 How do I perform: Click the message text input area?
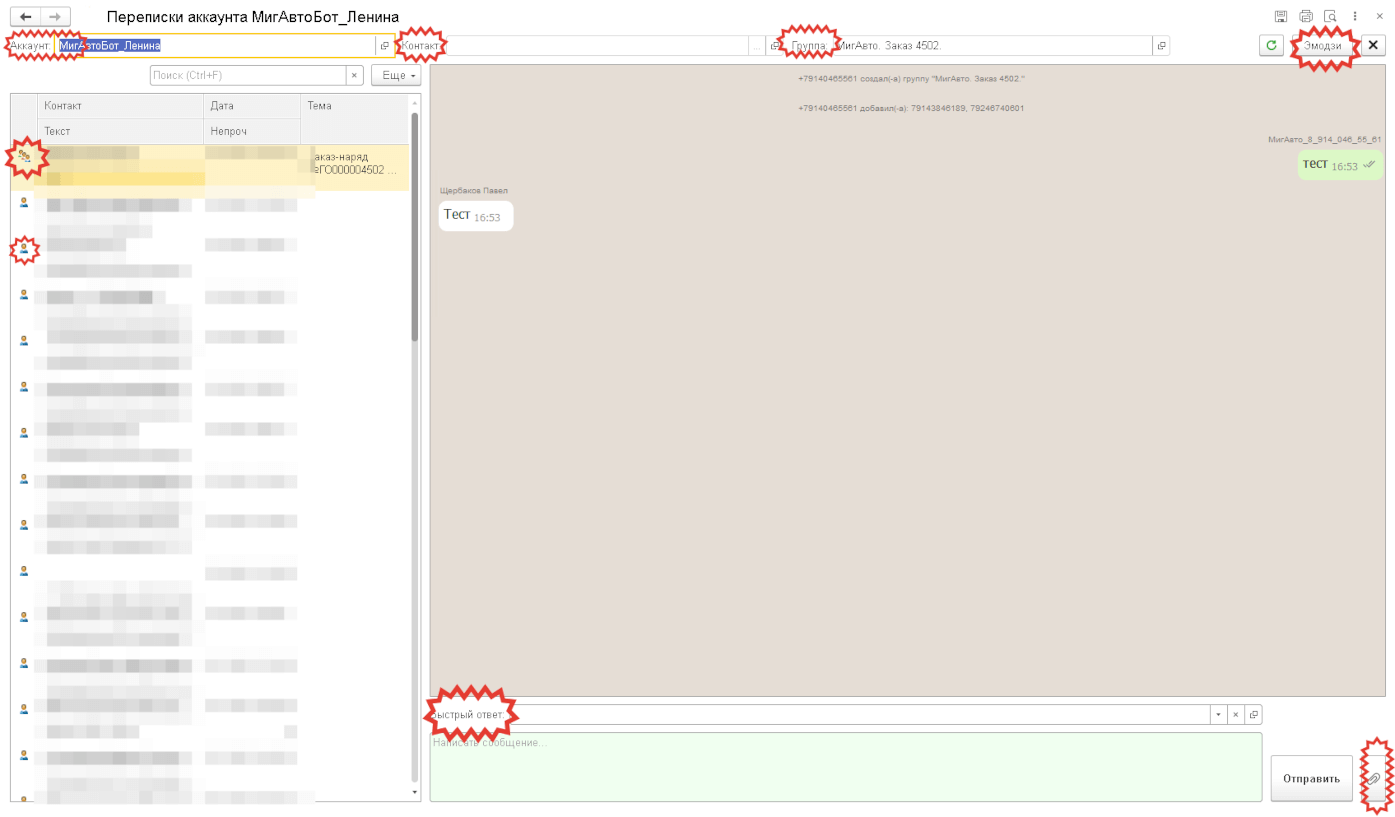coord(845,767)
